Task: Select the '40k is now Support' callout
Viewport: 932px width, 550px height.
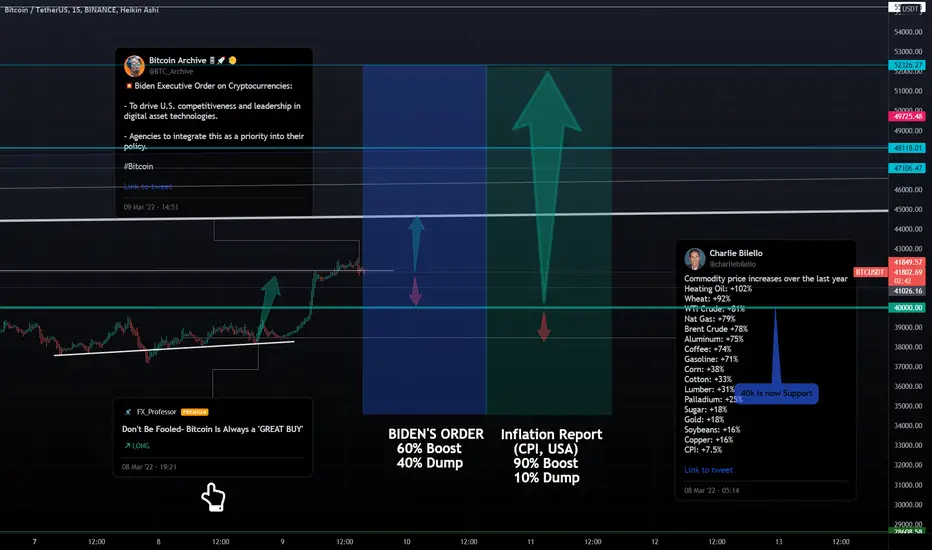Action: 776,393
